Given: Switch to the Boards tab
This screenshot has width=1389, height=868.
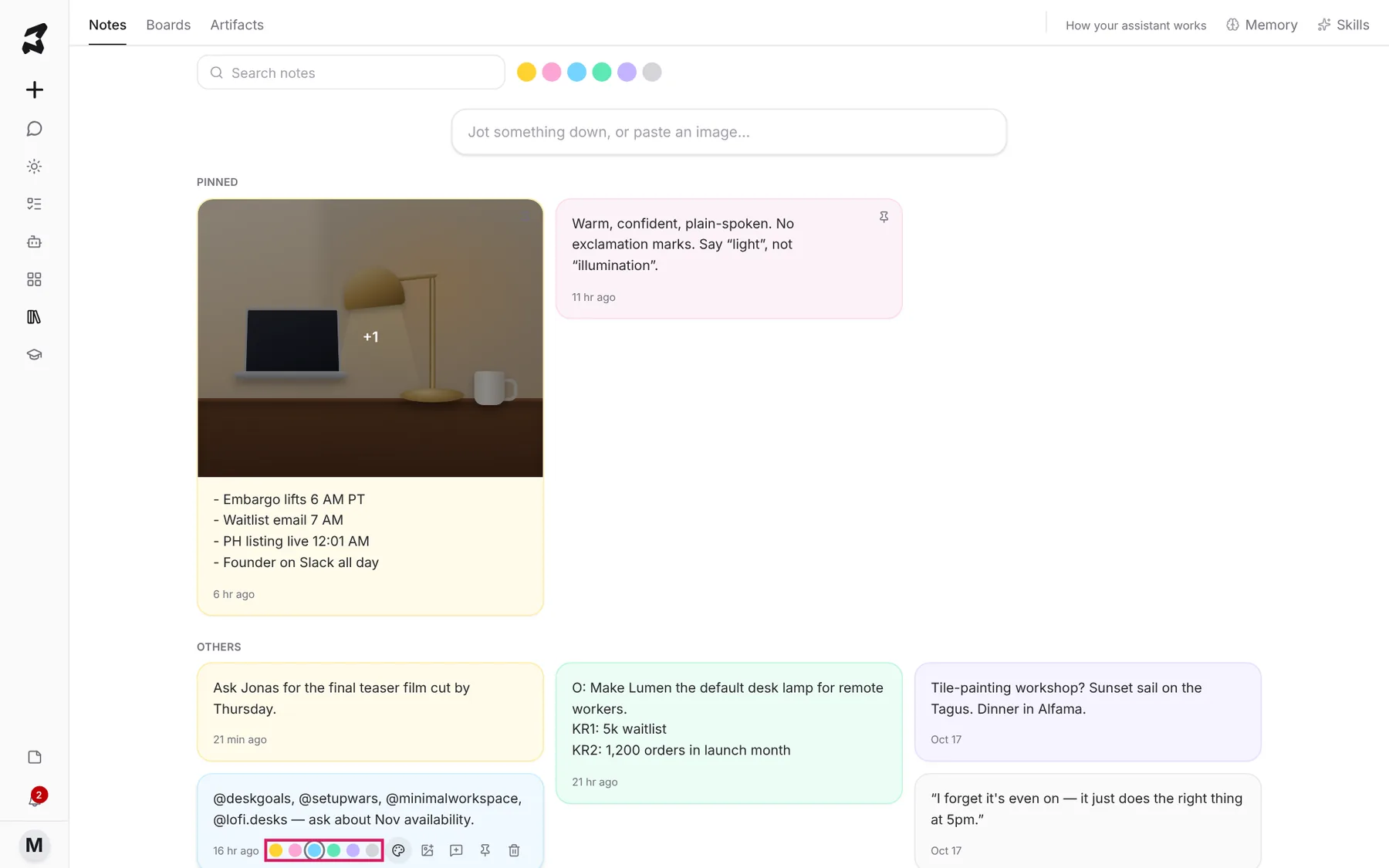Looking at the screenshot, I should (168, 25).
